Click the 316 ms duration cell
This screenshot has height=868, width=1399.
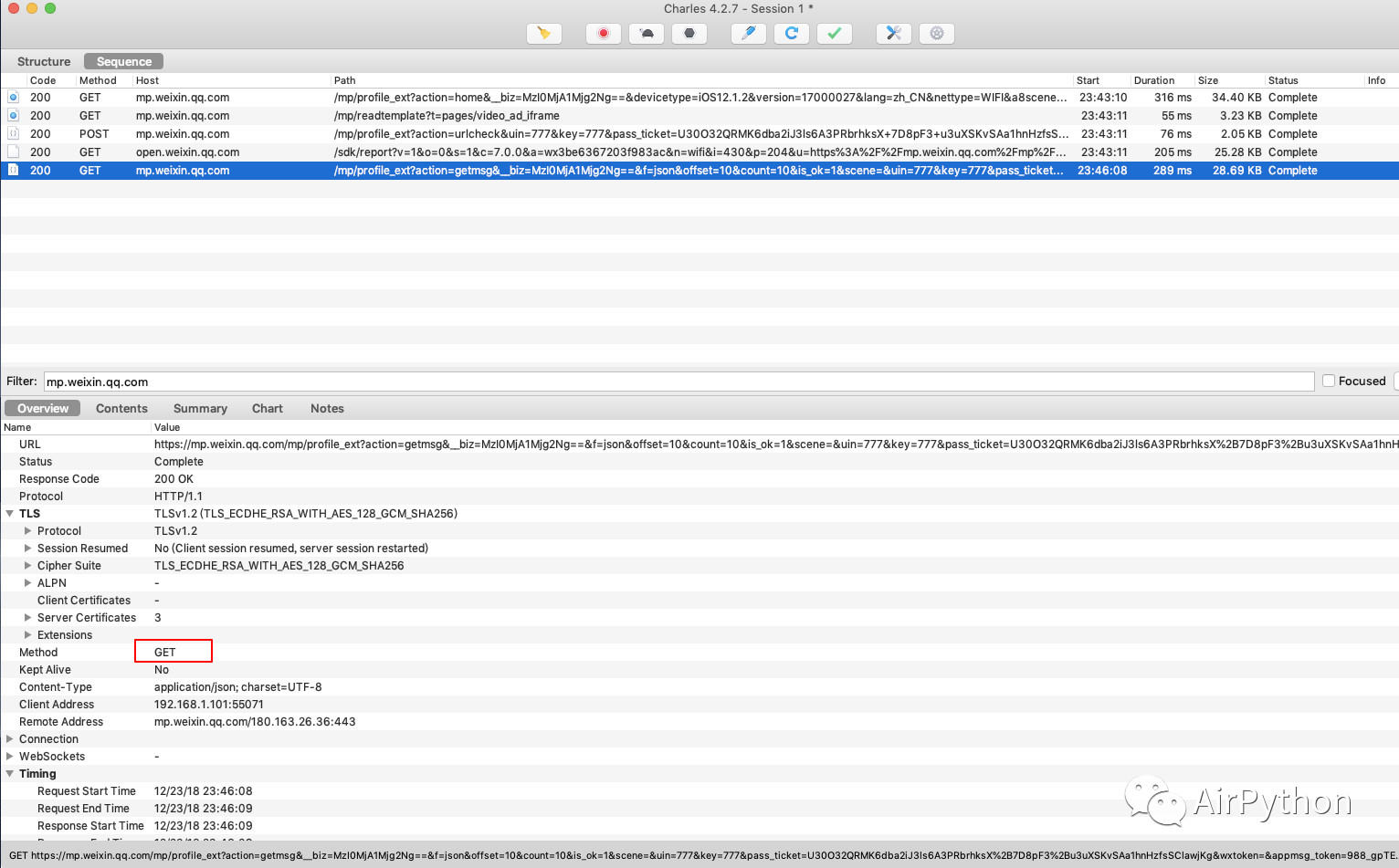[1173, 98]
